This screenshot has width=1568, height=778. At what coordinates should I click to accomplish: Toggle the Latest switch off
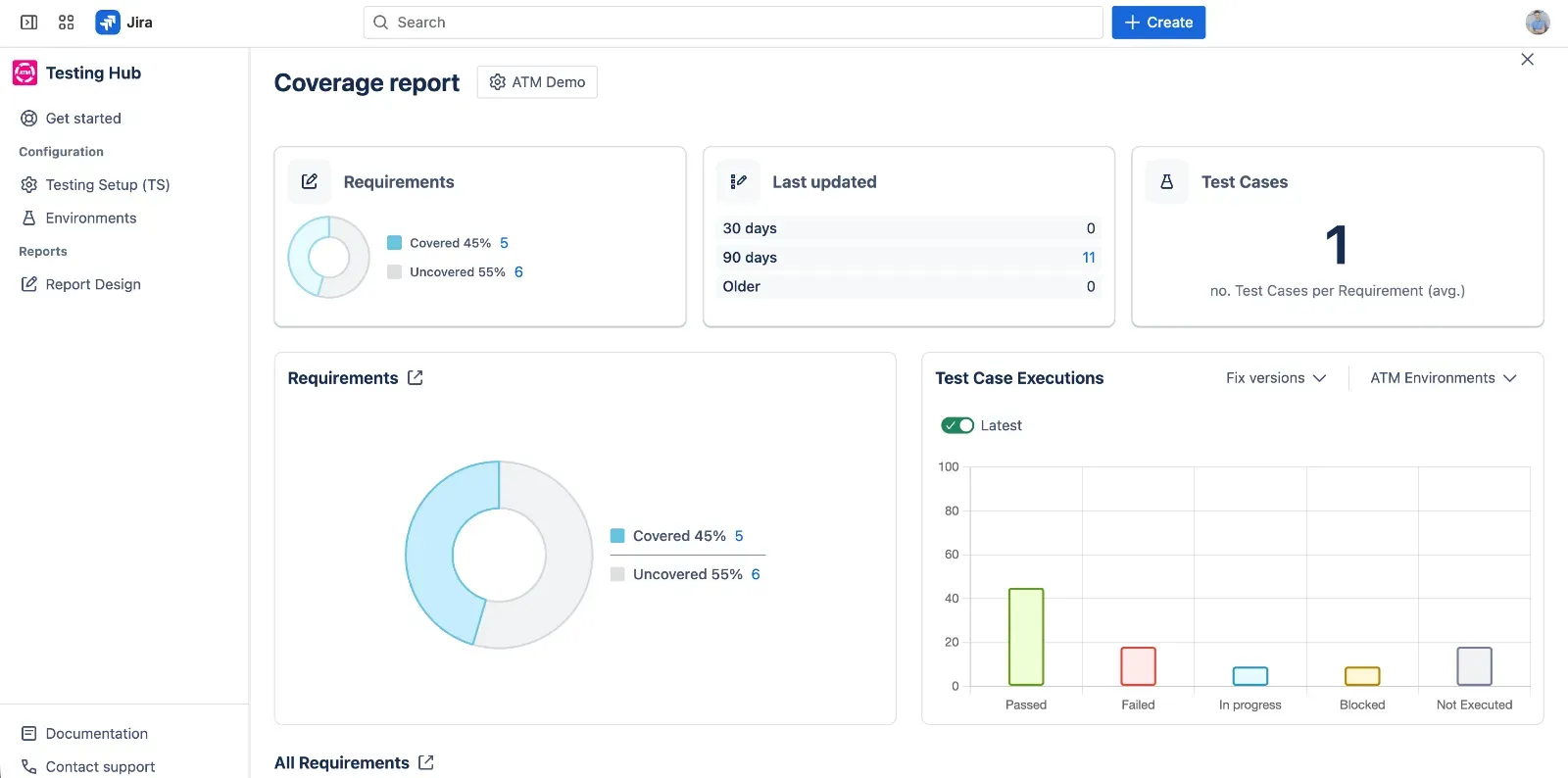[957, 425]
